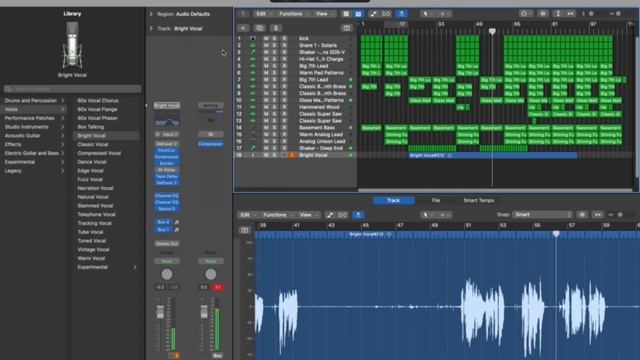Click editor waveform zoom button
This screenshot has height=360, width=640.
(582, 215)
